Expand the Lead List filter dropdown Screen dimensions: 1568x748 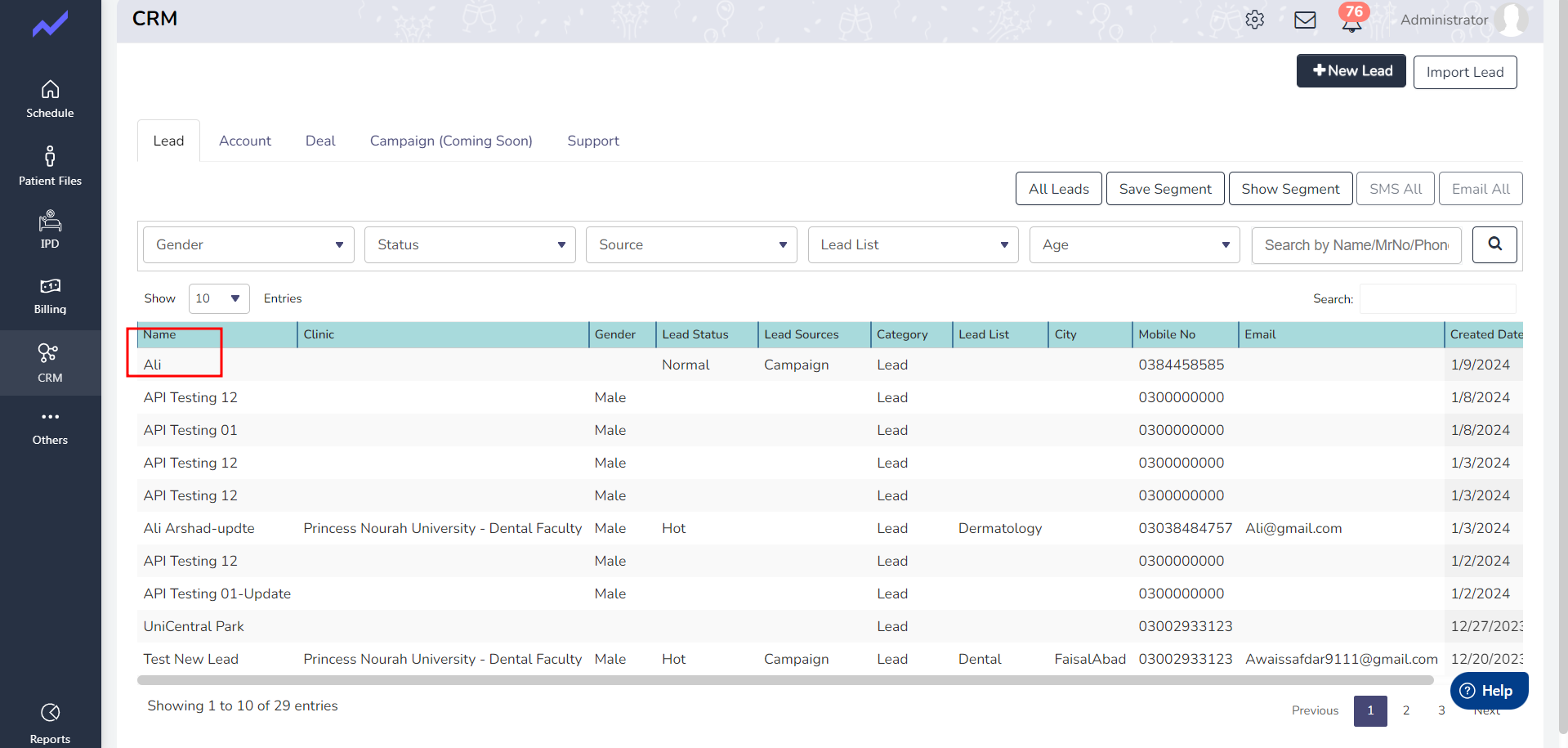(x=914, y=244)
